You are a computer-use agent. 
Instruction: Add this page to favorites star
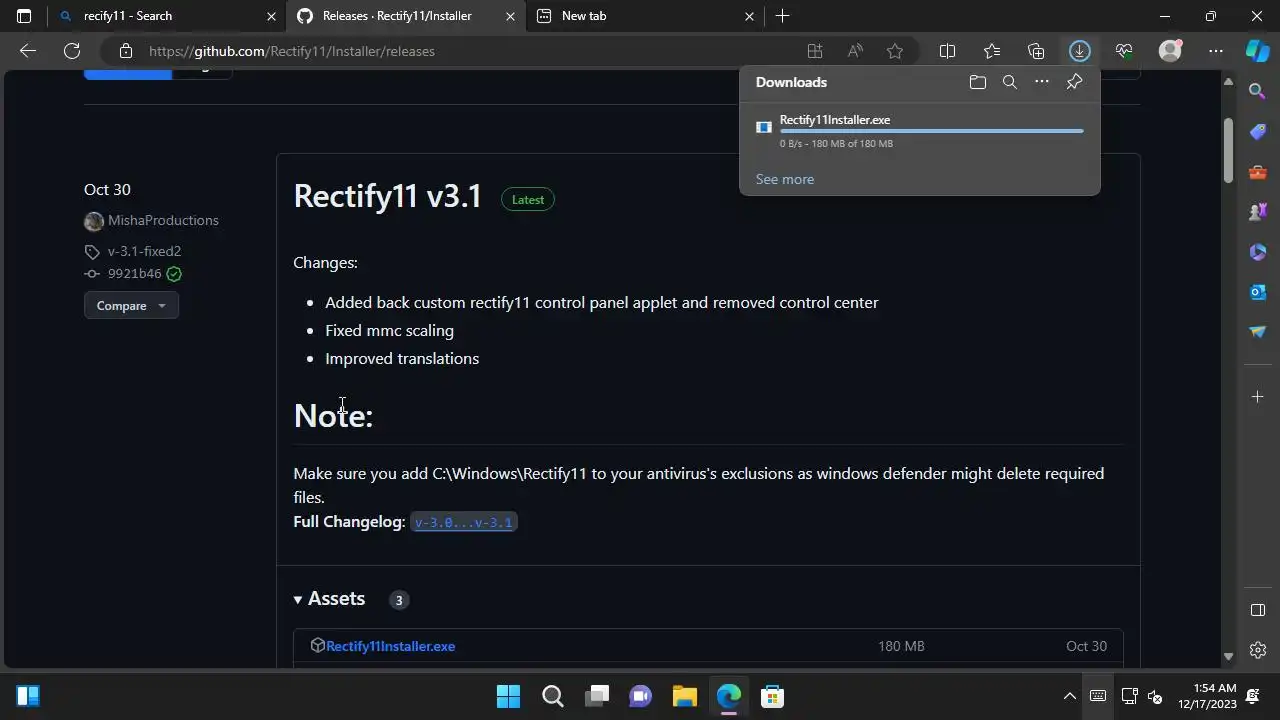(895, 51)
